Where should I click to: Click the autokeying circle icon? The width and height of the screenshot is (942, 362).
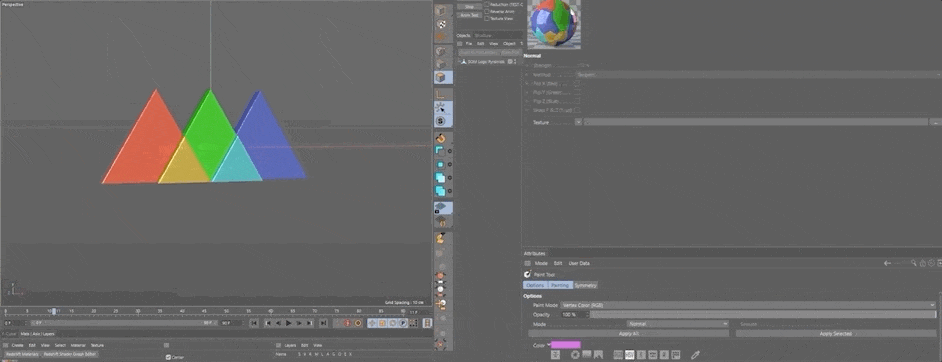(x=358, y=323)
